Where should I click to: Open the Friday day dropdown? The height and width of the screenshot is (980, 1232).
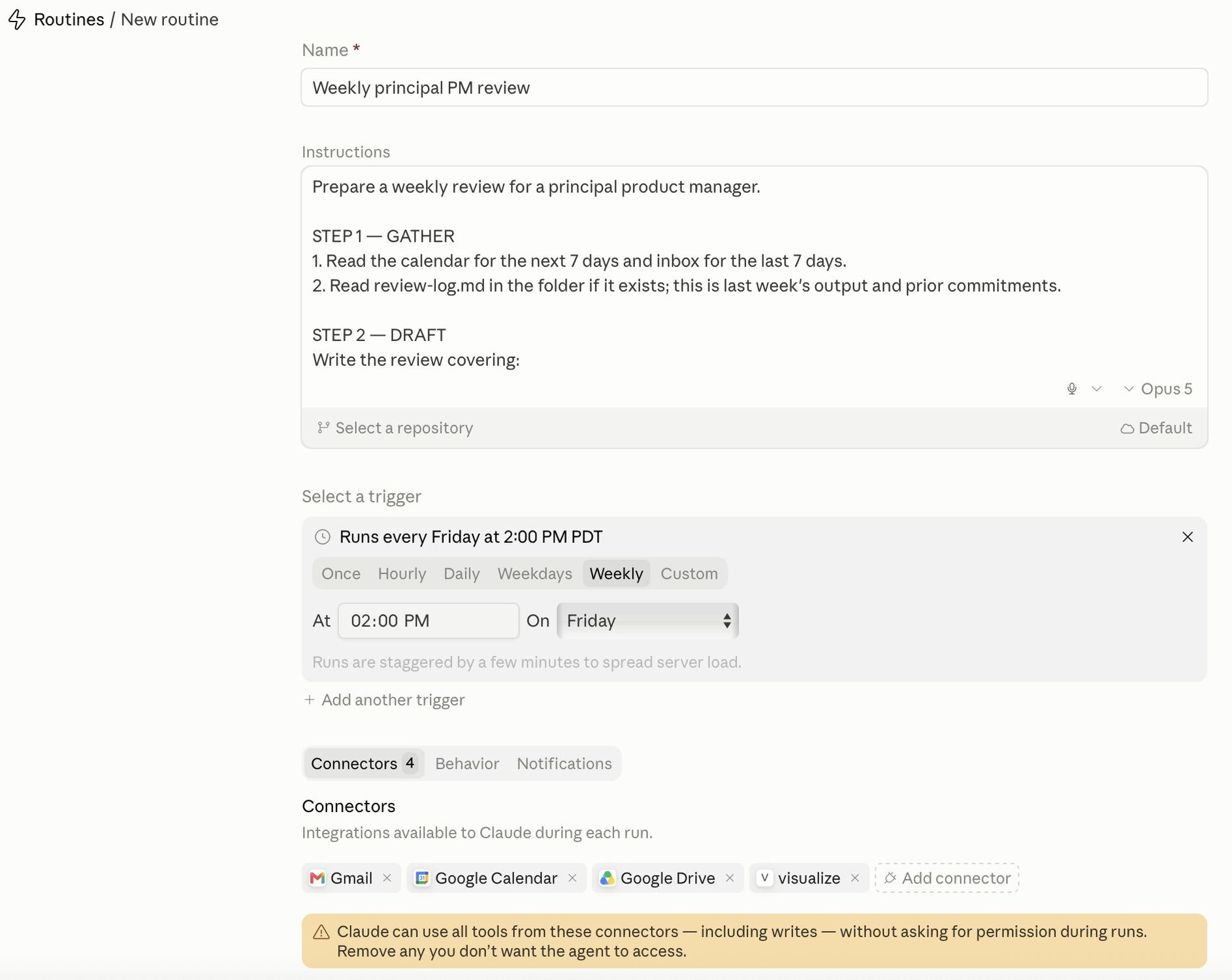[x=648, y=621]
